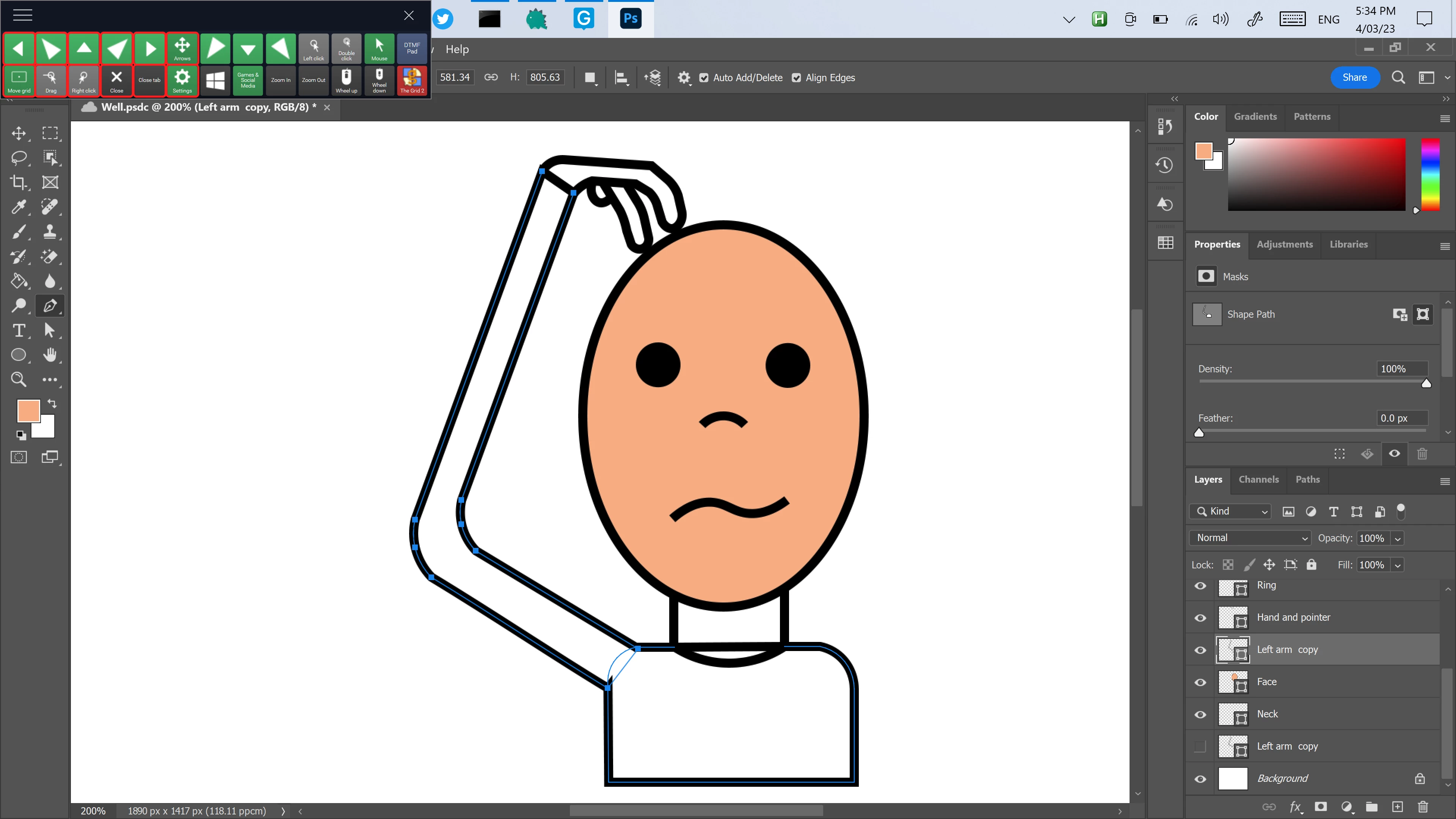Hide the Face layer
Image resolution: width=1456 pixels, height=819 pixels.
click(1200, 682)
